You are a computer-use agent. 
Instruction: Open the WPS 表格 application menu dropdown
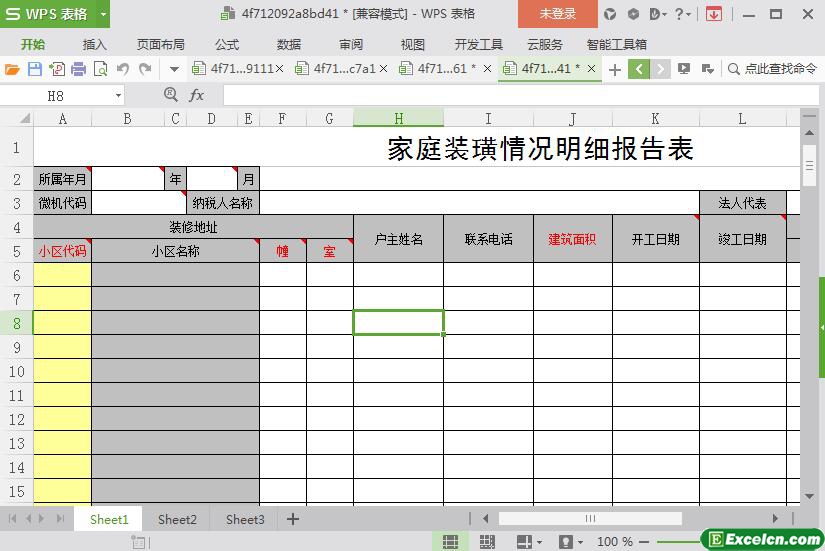(104, 14)
